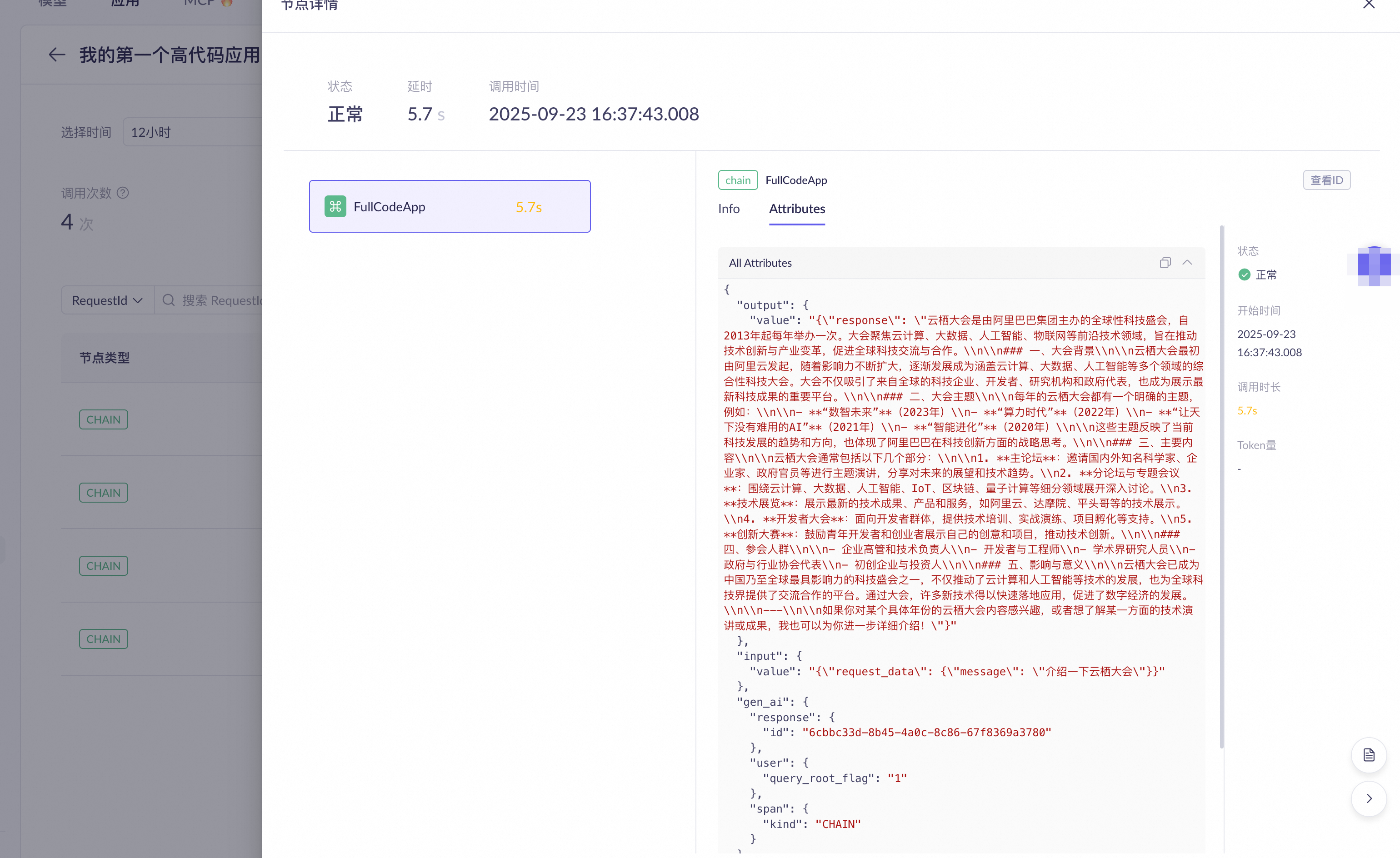The width and height of the screenshot is (1400, 858).
Task: Click the document icon floating button
Action: pos(1369,754)
